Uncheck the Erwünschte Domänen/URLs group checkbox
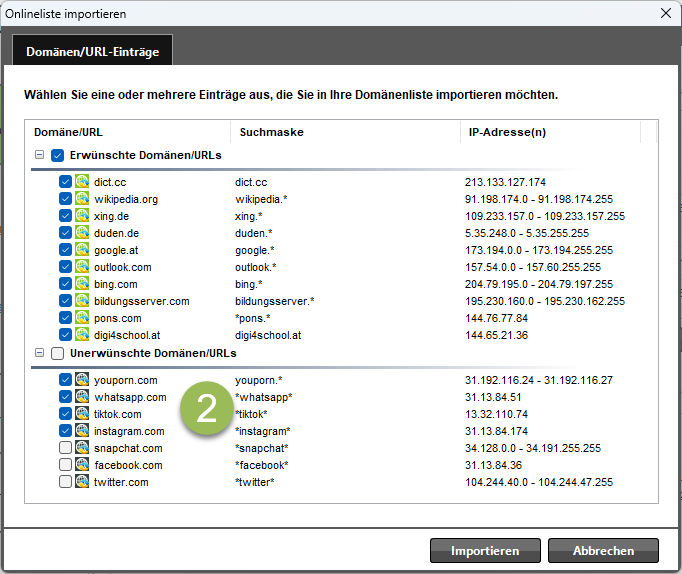682x574 pixels. 57,155
